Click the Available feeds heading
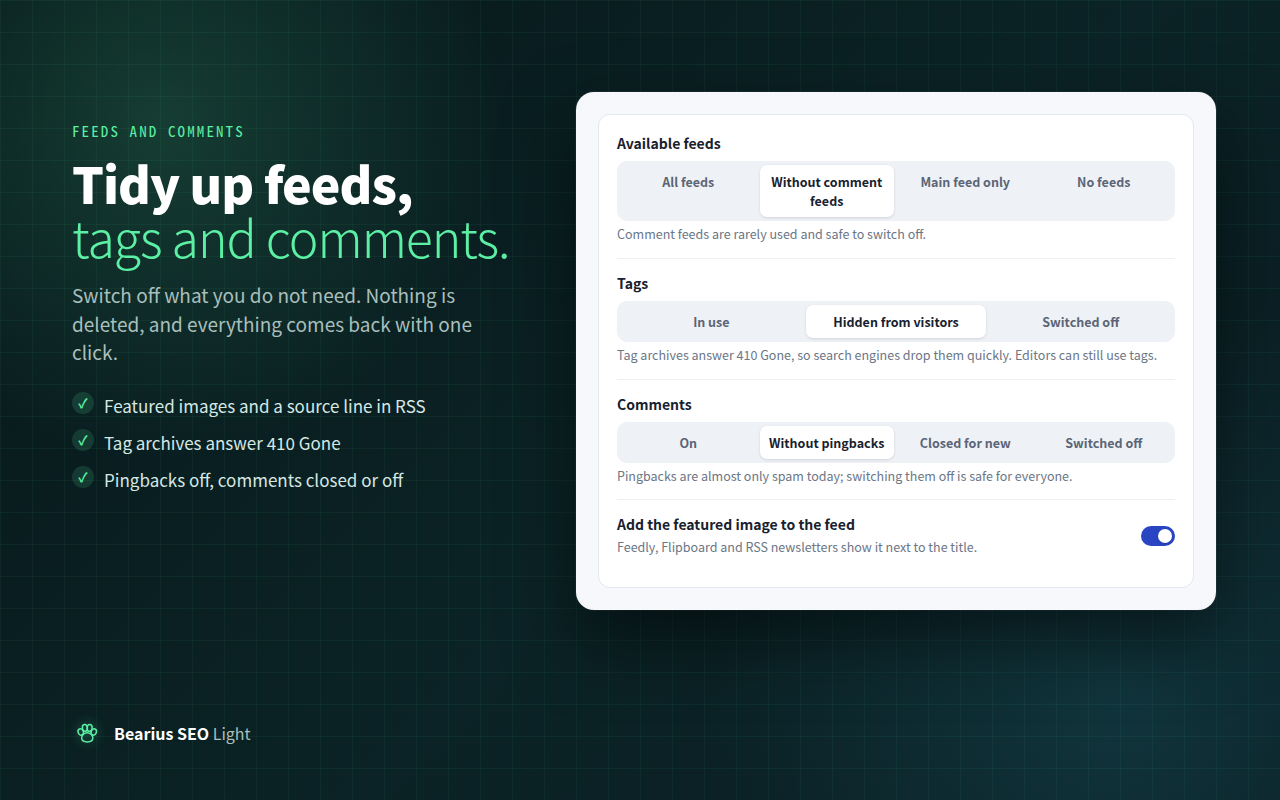Screen dimensions: 1280x800 coord(669,143)
